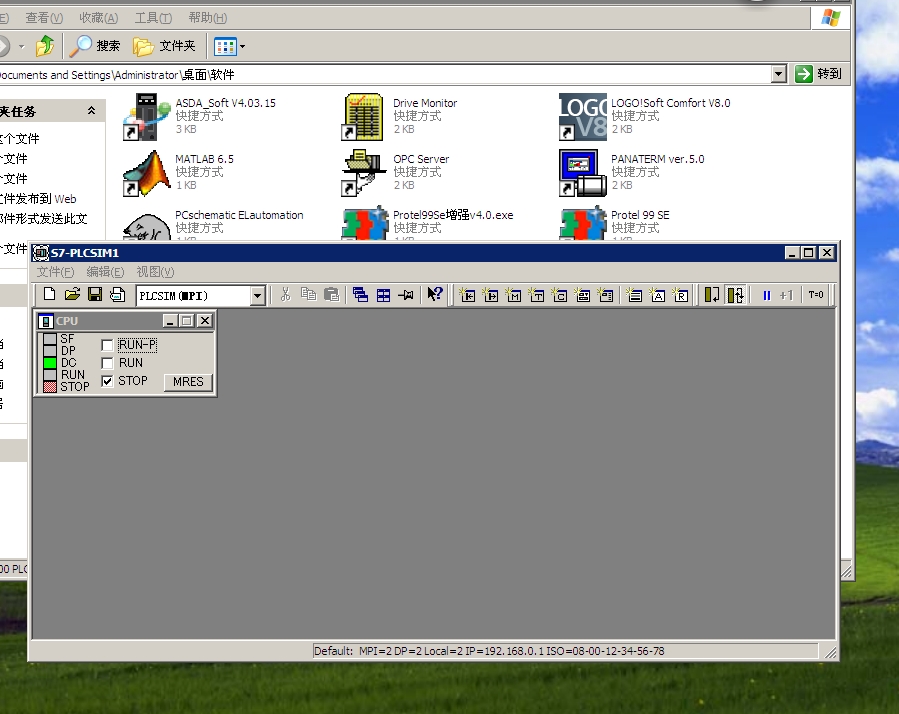Click the New PLC icon in PLCSIM toolbar
Image resolution: width=899 pixels, height=714 pixels.
tap(49, 295)
